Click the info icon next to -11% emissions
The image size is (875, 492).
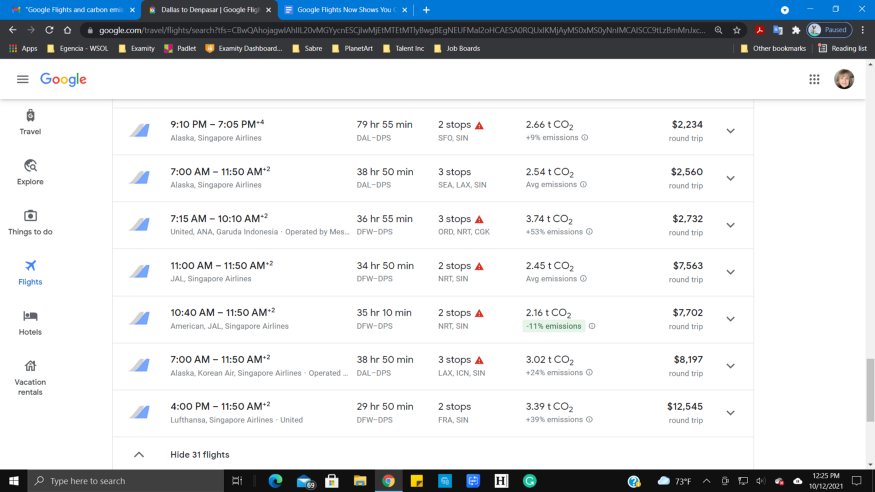point(592,326)
